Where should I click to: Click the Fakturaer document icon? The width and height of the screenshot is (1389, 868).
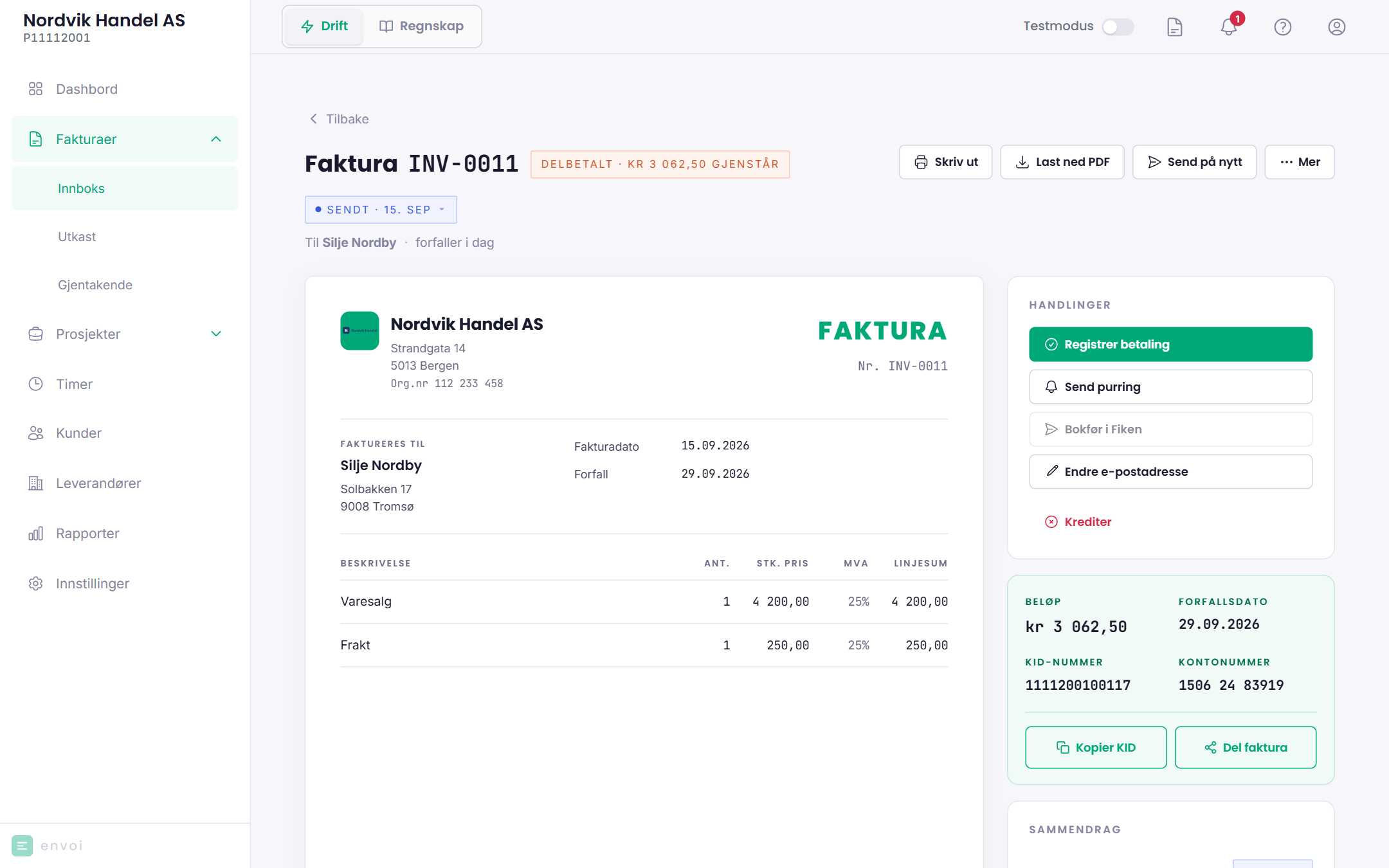pyautogui.click(x=35, y=139)
